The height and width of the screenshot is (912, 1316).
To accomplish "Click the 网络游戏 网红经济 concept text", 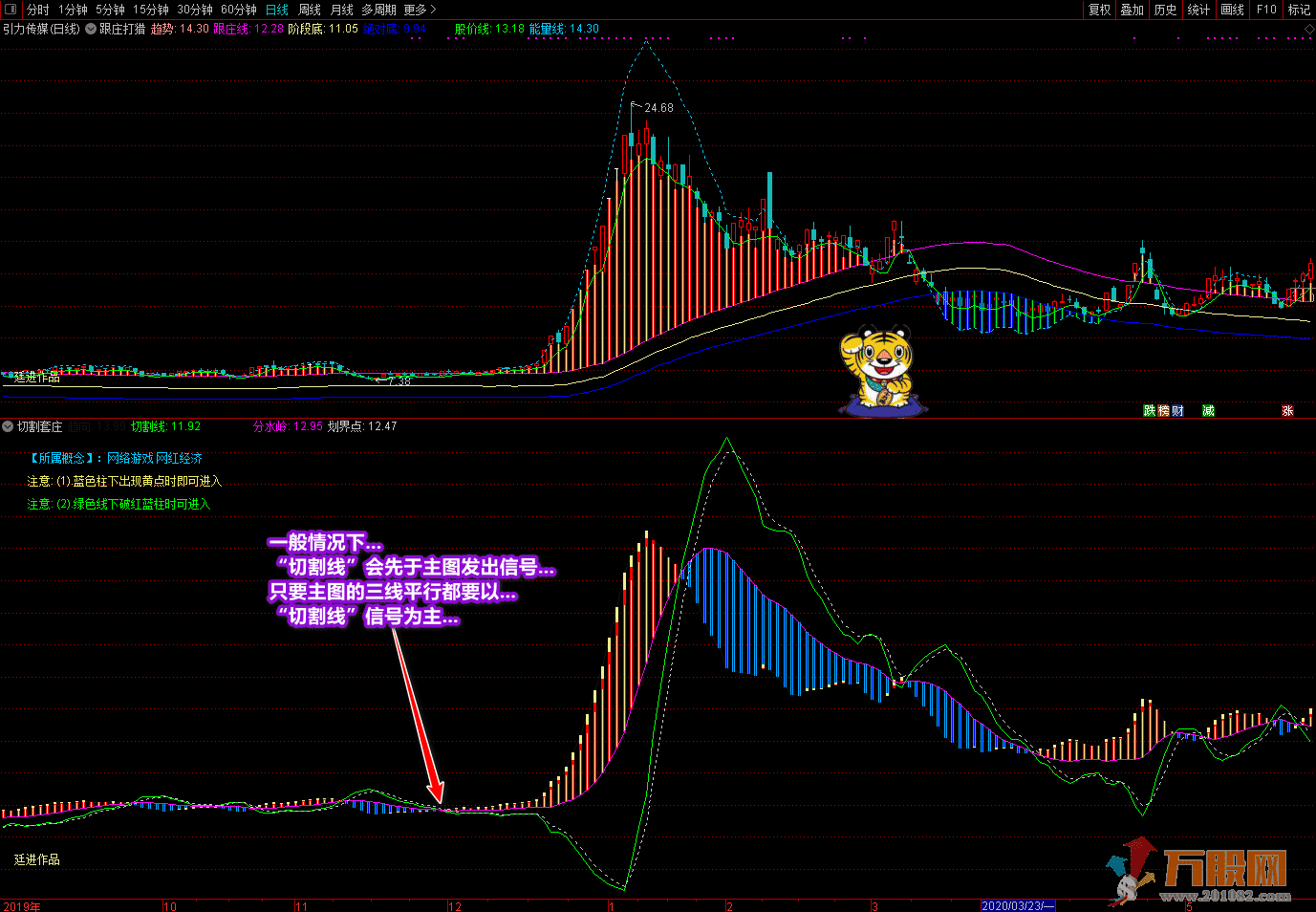I will pyautogui.click(x=155, y=459).
